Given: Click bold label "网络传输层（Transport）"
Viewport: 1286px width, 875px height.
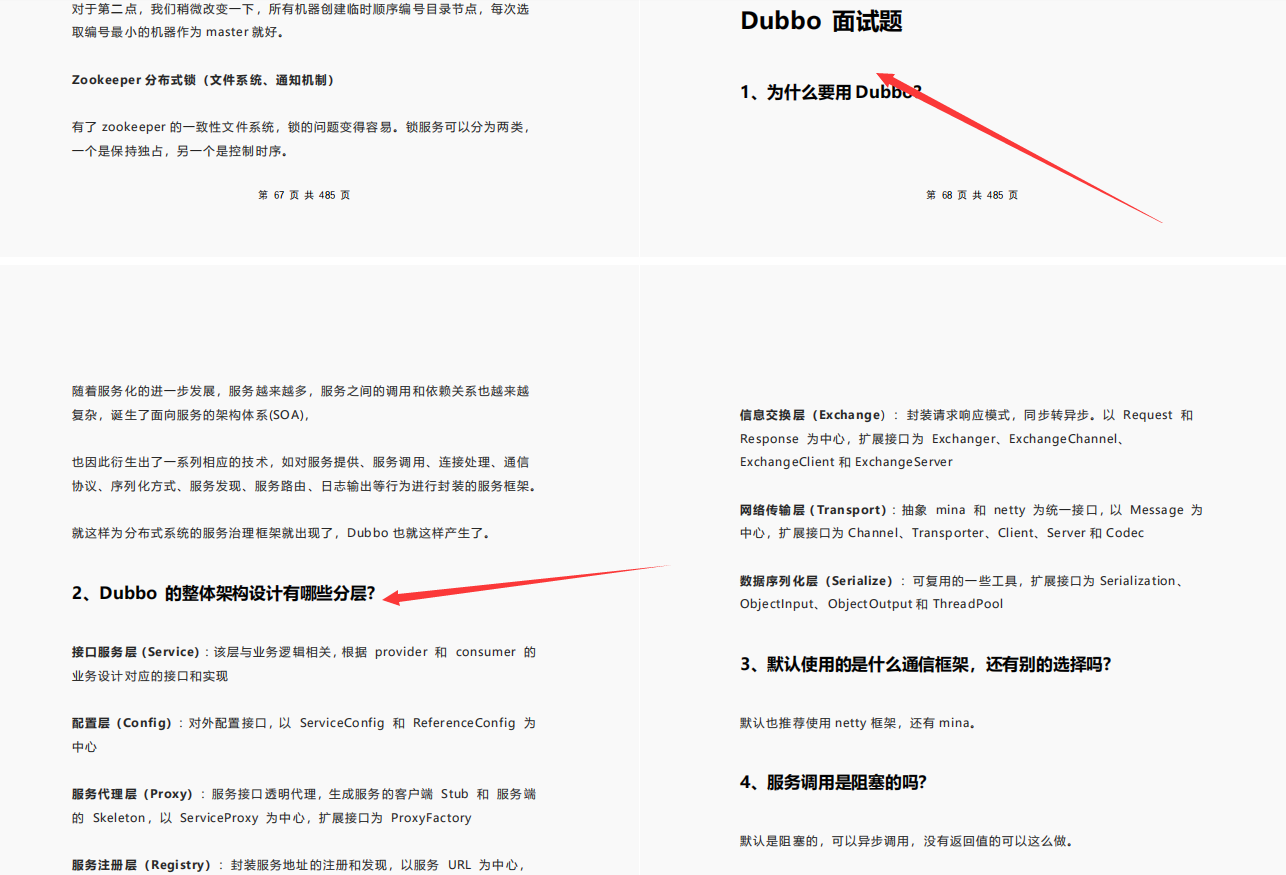Looking at the screenshot, I should (815, 510).
